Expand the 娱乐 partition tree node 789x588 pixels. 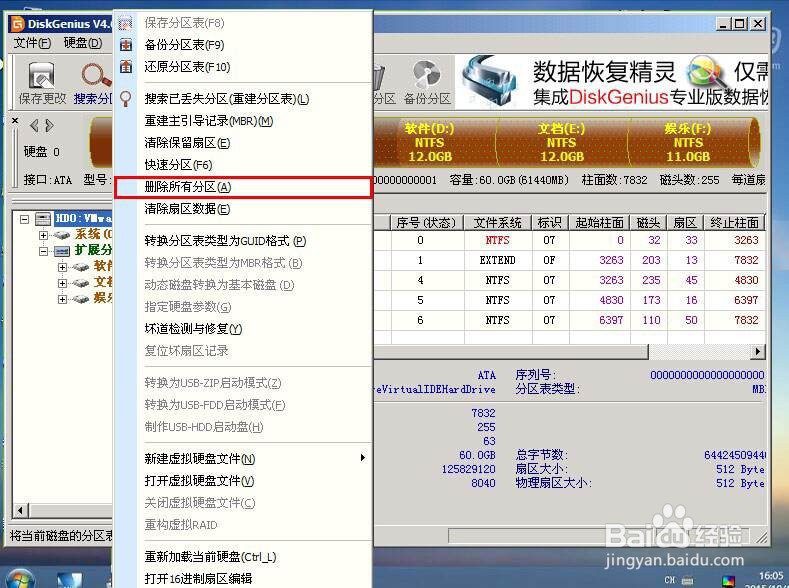point(62,299)
